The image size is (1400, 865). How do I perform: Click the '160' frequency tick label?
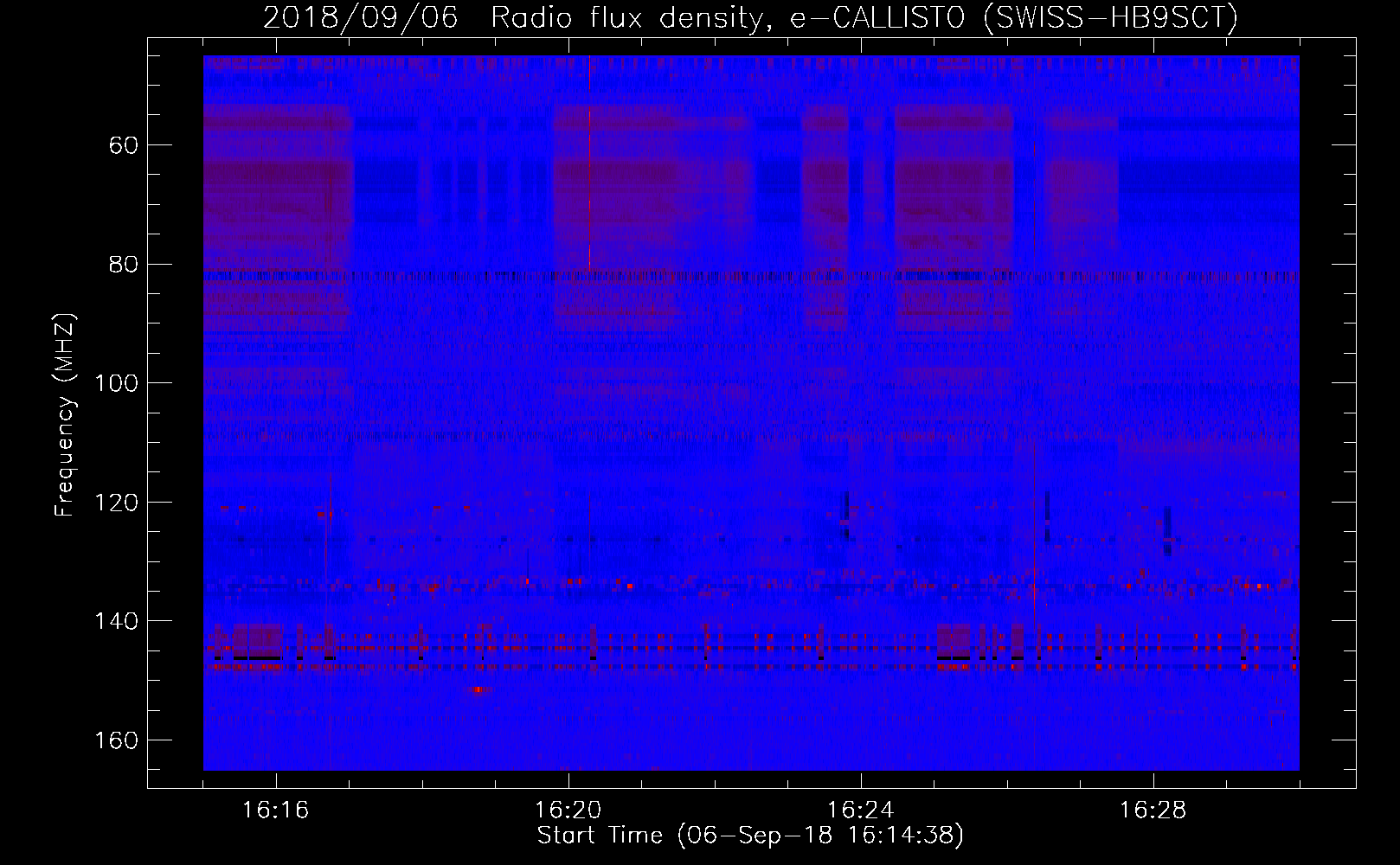(117, 740)
